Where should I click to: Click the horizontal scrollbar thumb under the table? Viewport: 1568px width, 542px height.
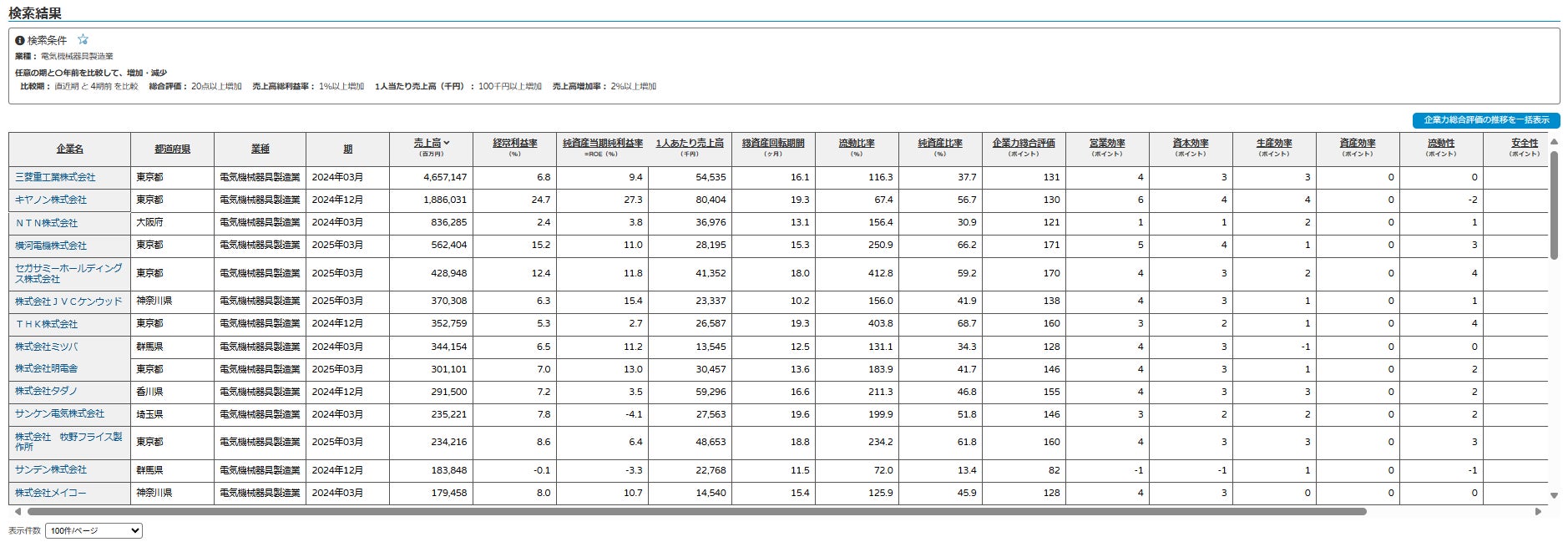[697, 512]
